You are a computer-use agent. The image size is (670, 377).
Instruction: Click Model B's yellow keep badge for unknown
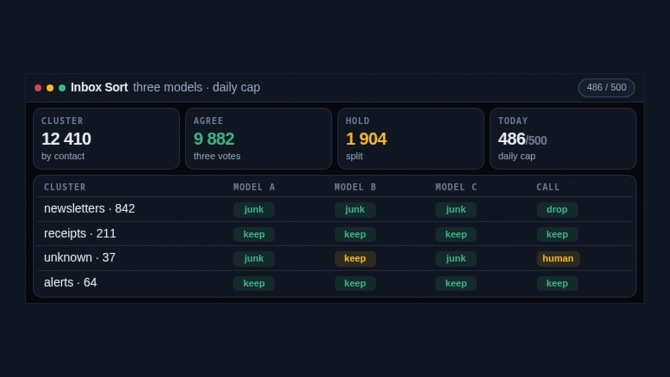click(355, 259)
